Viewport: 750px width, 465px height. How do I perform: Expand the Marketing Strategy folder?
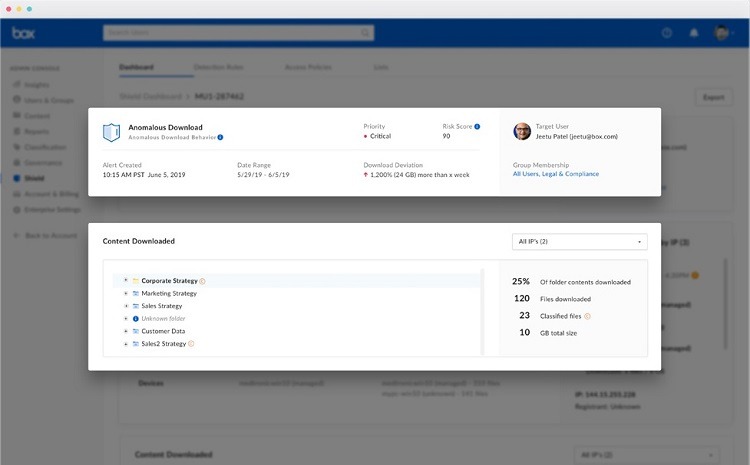click(126, 293)
